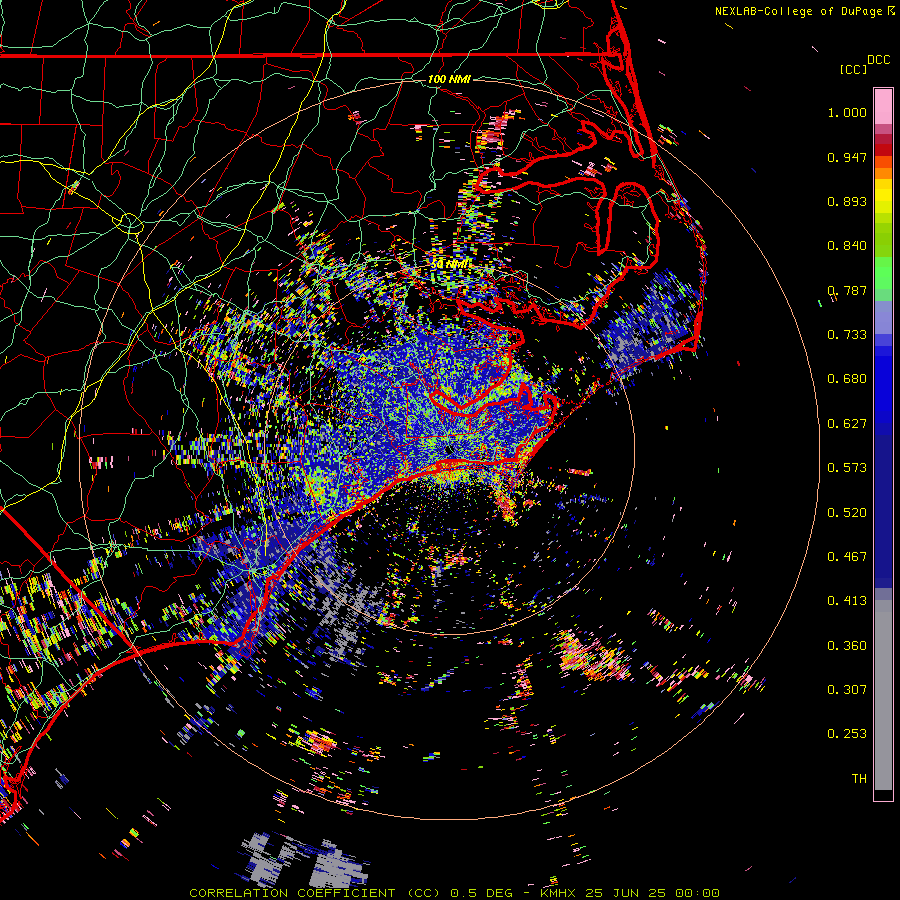Select the 0.733 color bar value

click(x=847, y=335)
